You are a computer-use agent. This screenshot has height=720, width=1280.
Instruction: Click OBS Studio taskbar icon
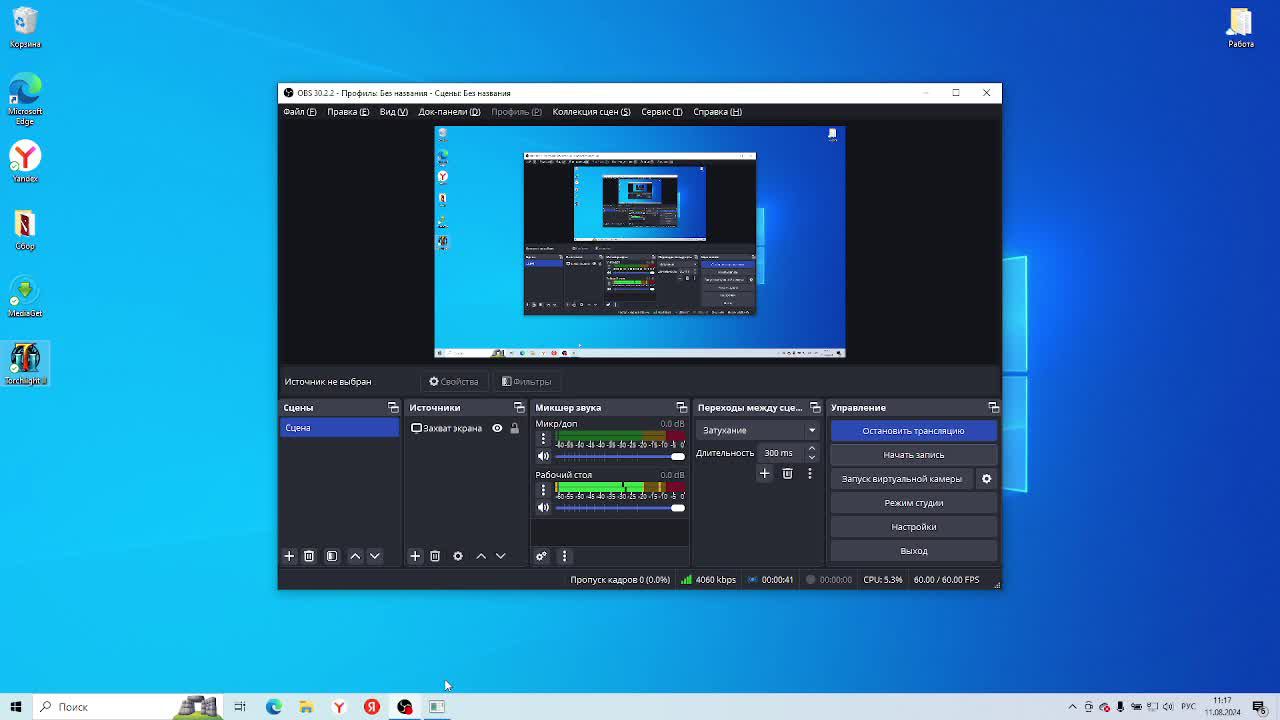click(404, 707)
